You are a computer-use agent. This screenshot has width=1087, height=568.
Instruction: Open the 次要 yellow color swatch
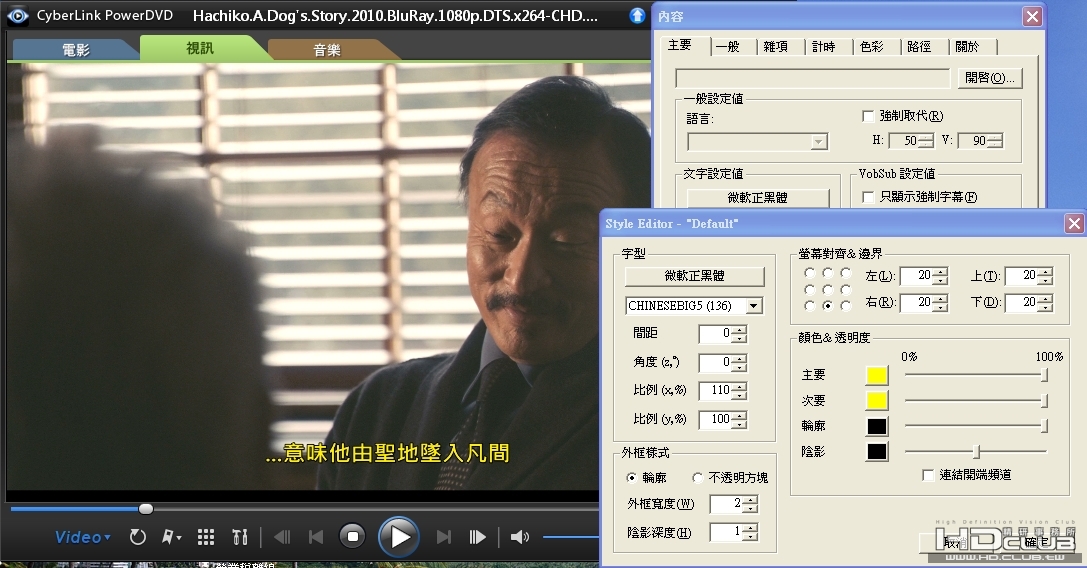coord(877,400)
